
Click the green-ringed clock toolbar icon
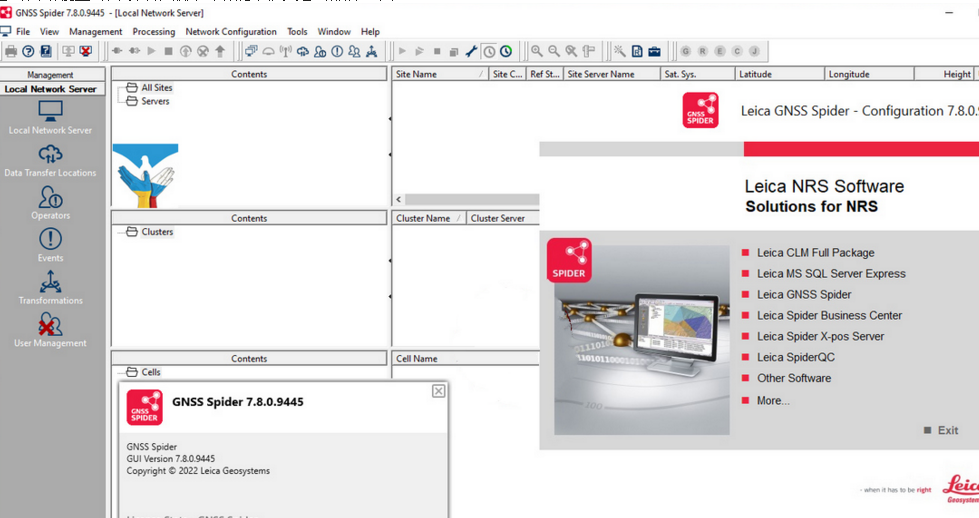506,51
